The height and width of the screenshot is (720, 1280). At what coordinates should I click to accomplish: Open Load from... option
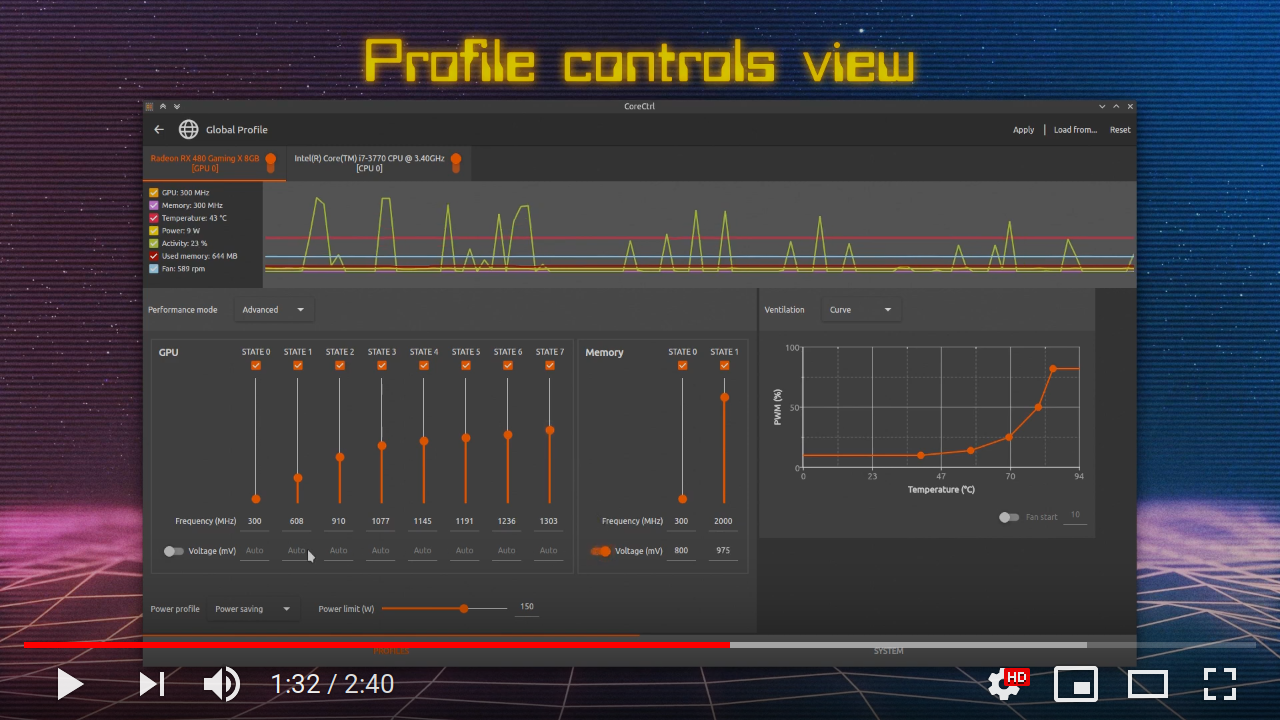click(x=1075, y=130)
